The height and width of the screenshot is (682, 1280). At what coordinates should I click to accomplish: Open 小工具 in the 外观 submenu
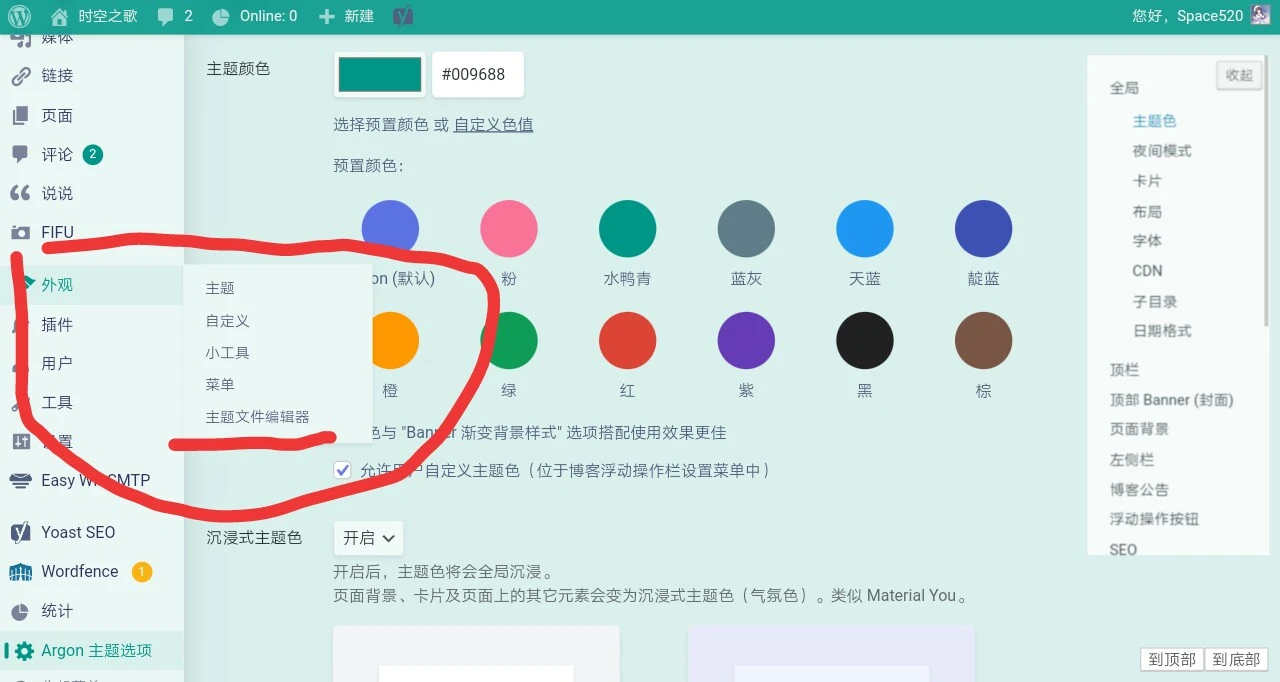click(x=227, y=353)
